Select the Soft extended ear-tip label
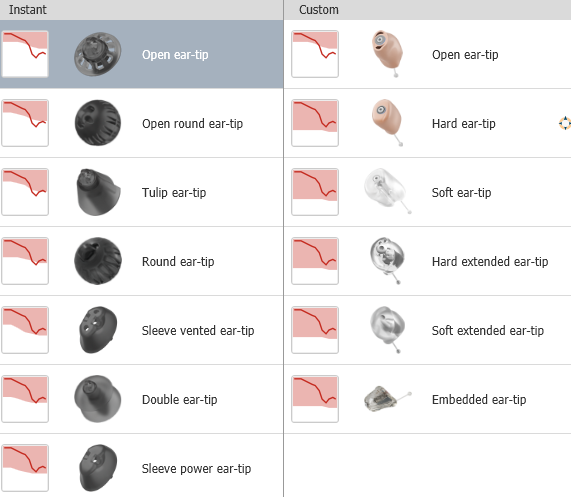This screenshot has width=571, height=497. pyautogui.click(x=488, y=331)
